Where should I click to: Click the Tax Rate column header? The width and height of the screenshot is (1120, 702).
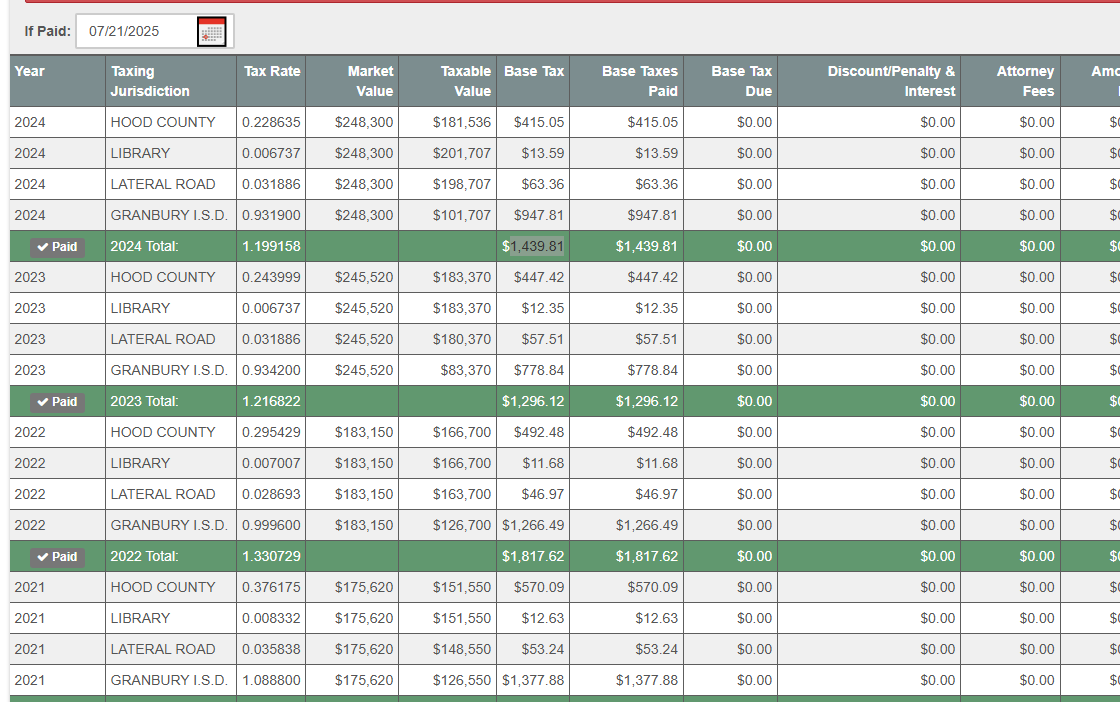tap(272, 71)
